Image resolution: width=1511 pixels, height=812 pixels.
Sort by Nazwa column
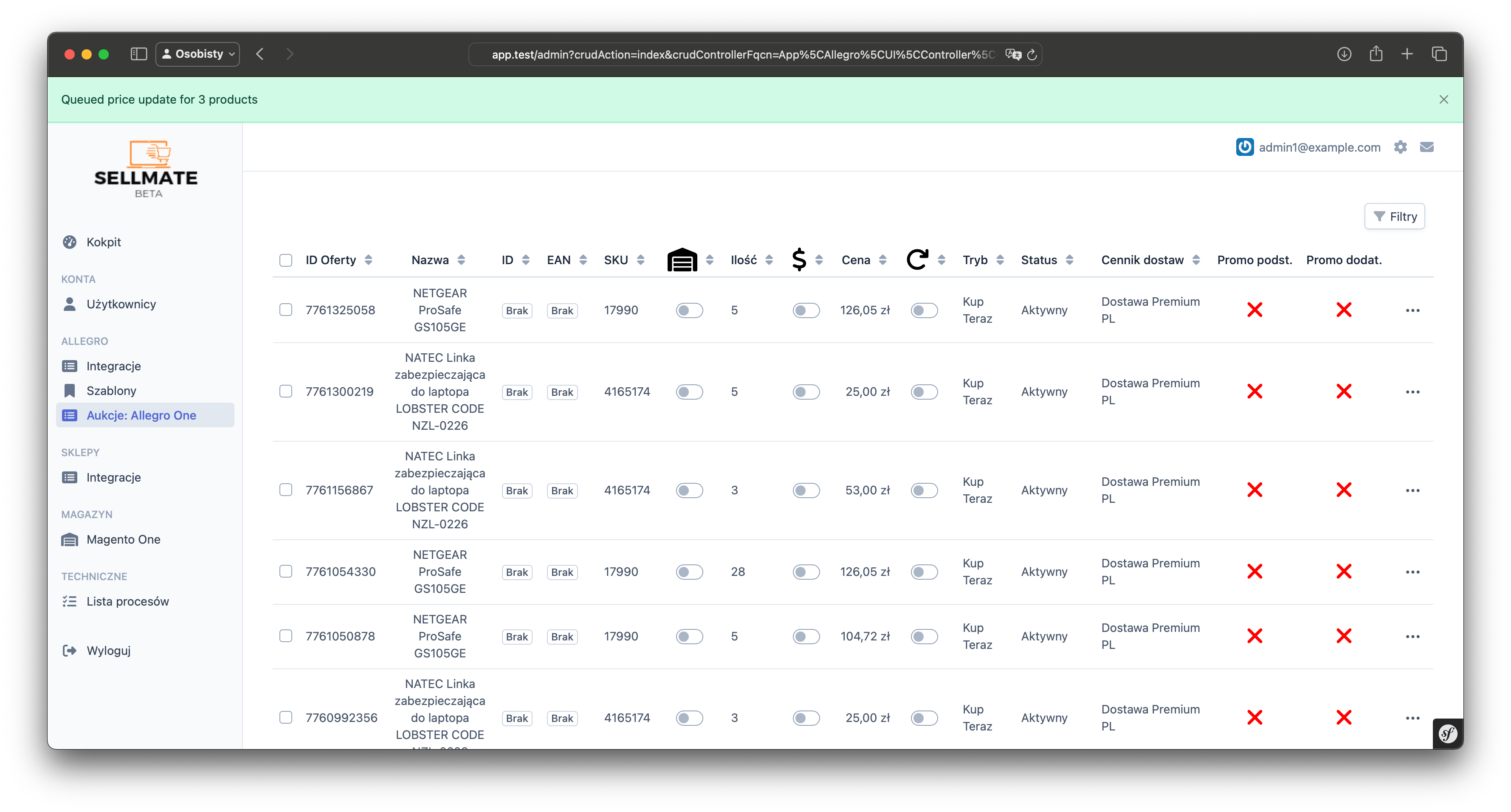coord(437,260)
